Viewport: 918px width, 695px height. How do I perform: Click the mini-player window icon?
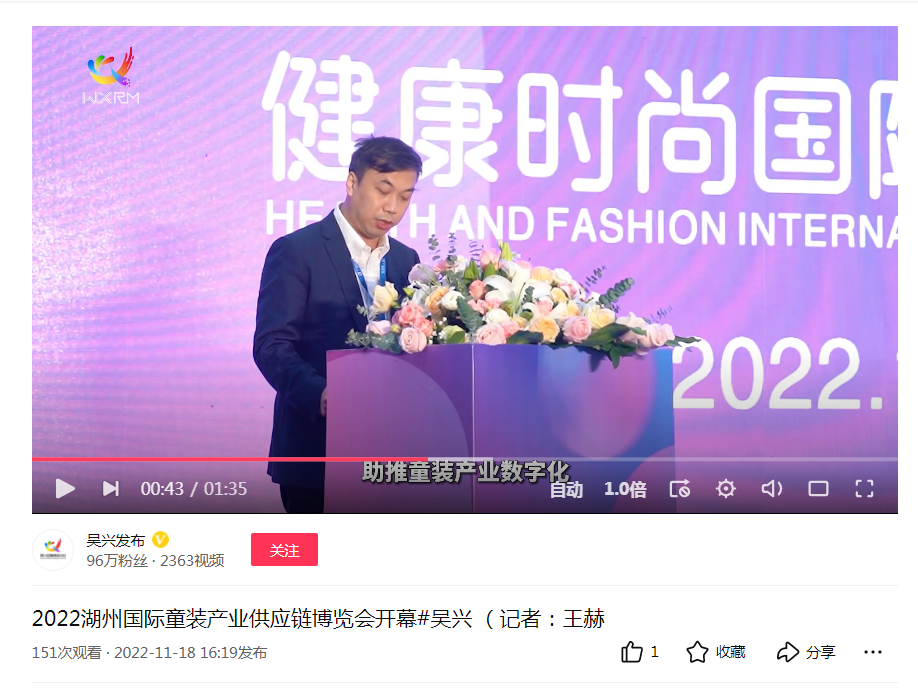coord(680,489)
